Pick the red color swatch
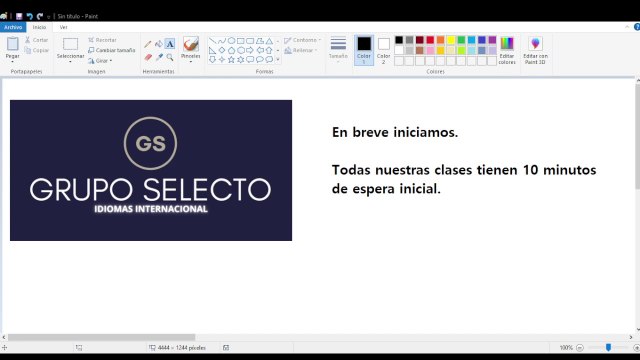 tap(430, 40)
